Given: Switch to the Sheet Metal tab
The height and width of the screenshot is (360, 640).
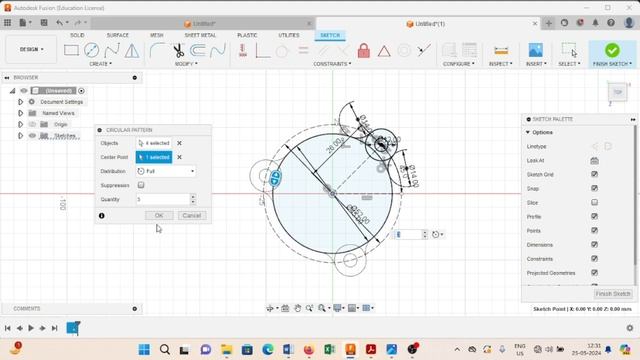Looking at the screenshot, I should 200,36.
